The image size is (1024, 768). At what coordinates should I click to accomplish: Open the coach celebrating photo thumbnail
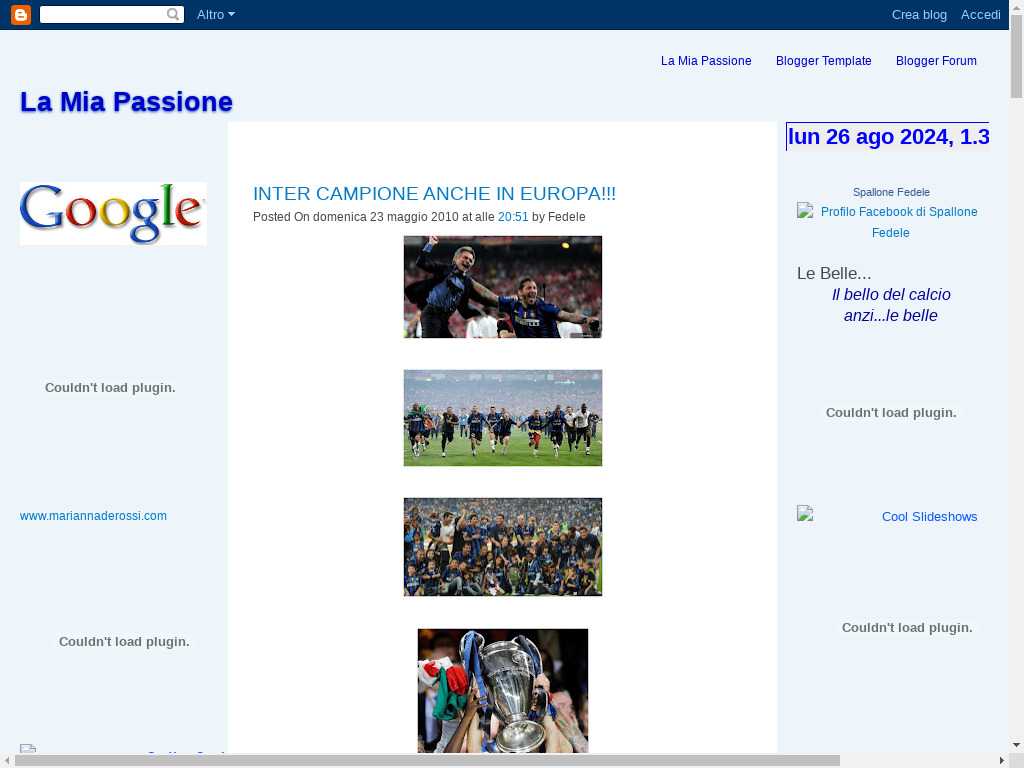coord(503,287)
